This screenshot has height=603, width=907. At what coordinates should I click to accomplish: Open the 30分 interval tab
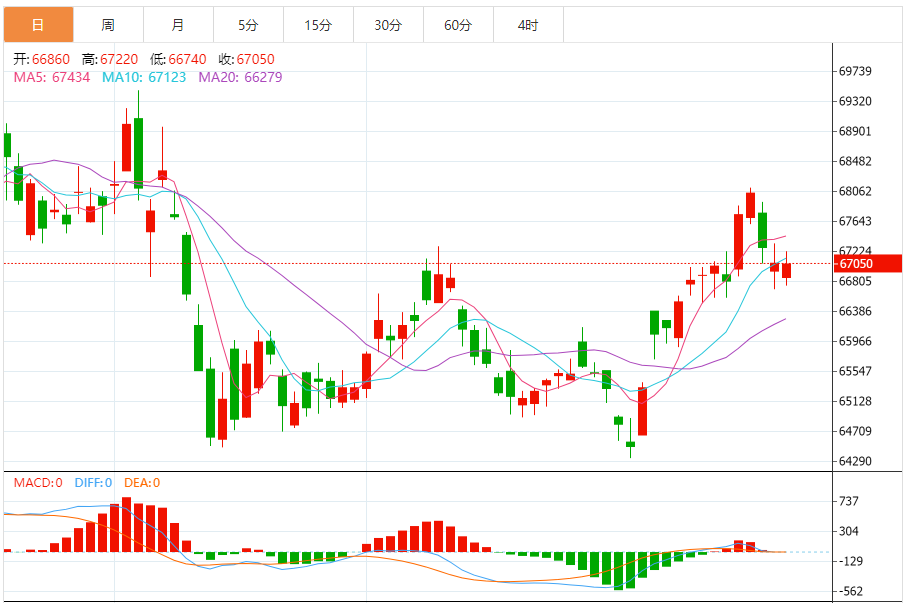coord(388,25)
